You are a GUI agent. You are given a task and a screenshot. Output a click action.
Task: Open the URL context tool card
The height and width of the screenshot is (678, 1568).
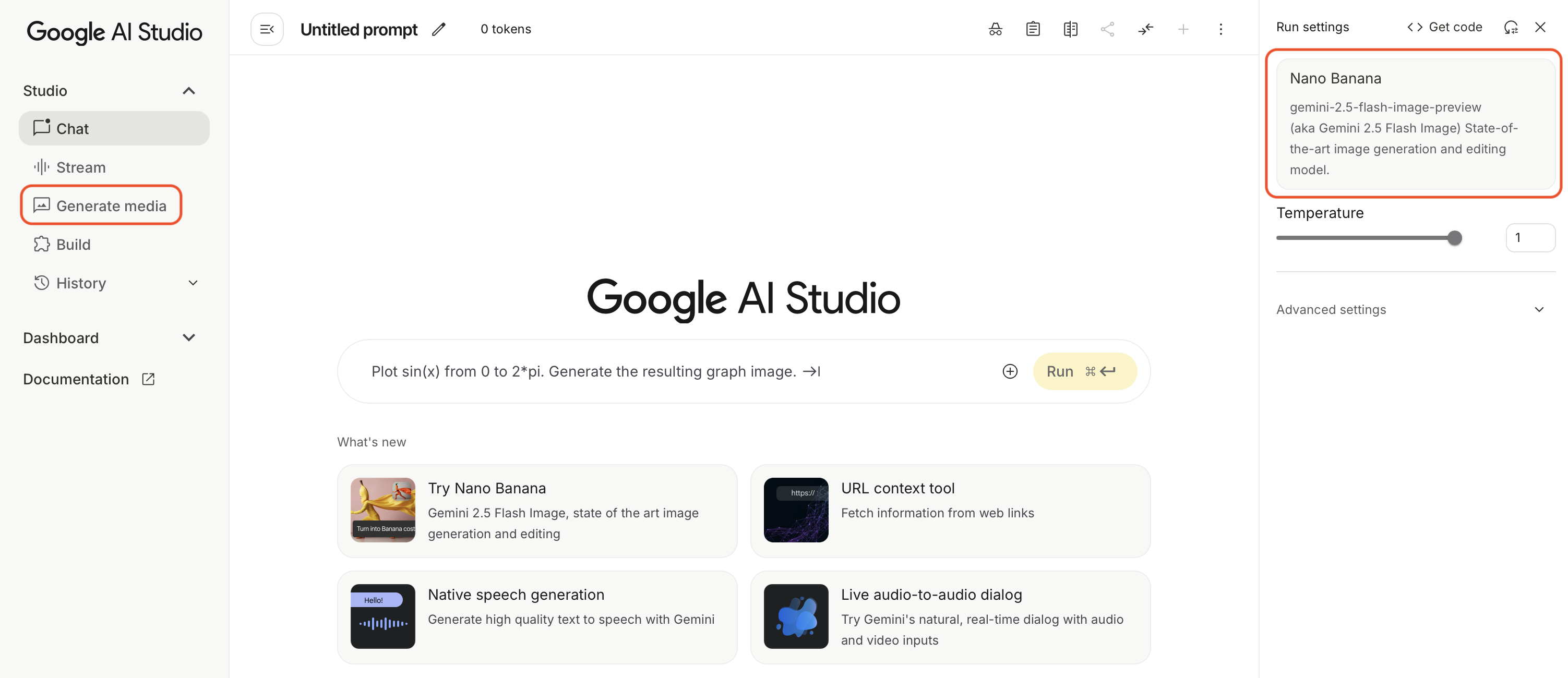click(950, 511)
